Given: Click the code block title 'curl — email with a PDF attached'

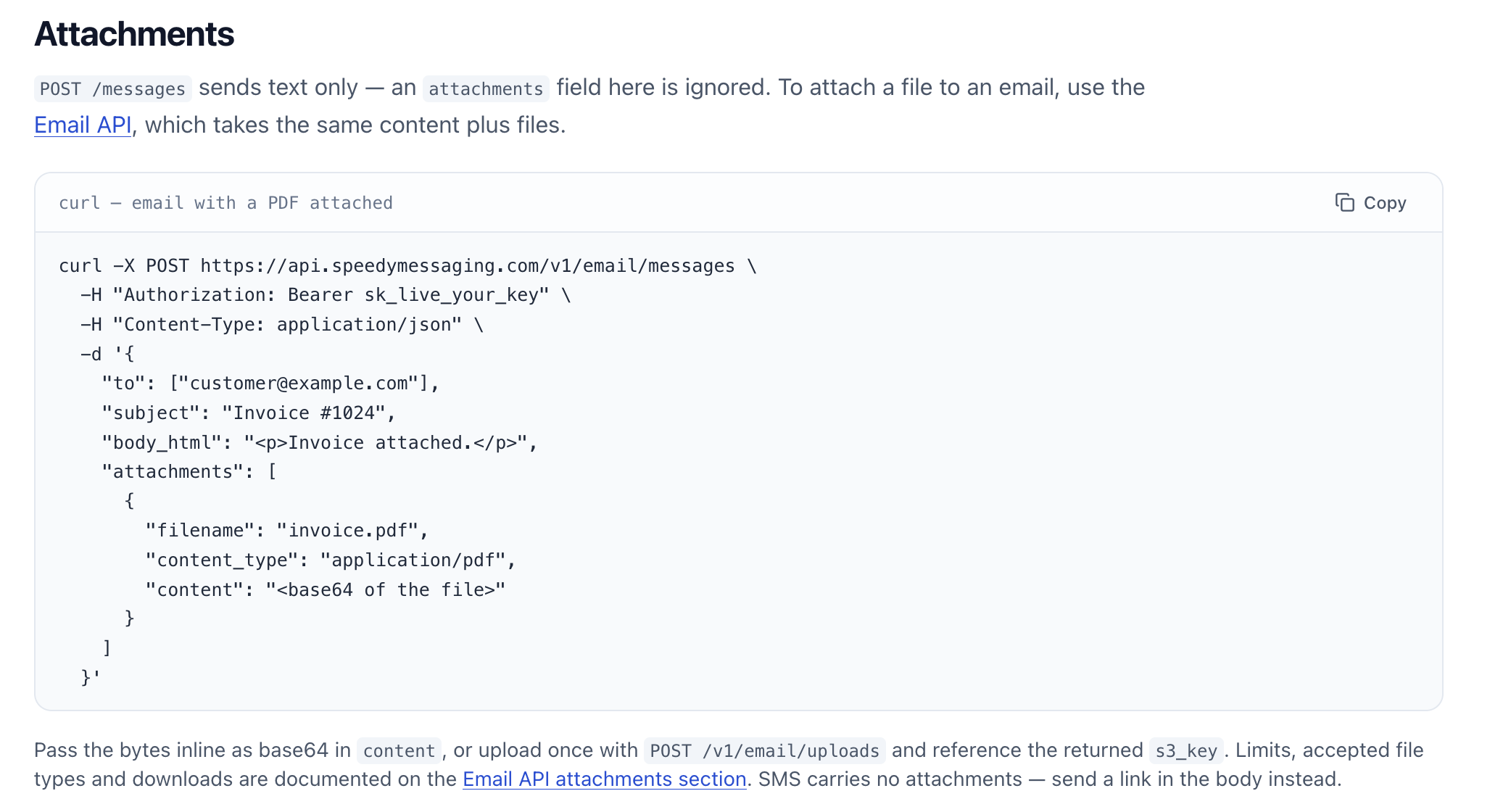Looking at the screenshot, I should point(225,203).
